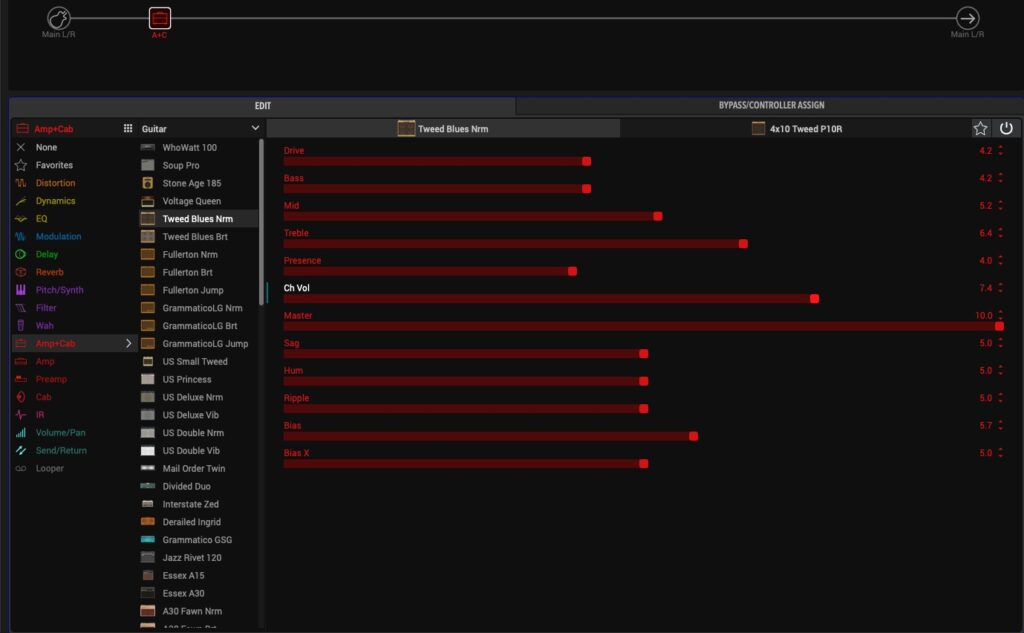The width and height of the screenshot is (1024, 633).
Task: Choose Jazz Rivet 120 from the amp list
Action: click(x=192, y=557)
